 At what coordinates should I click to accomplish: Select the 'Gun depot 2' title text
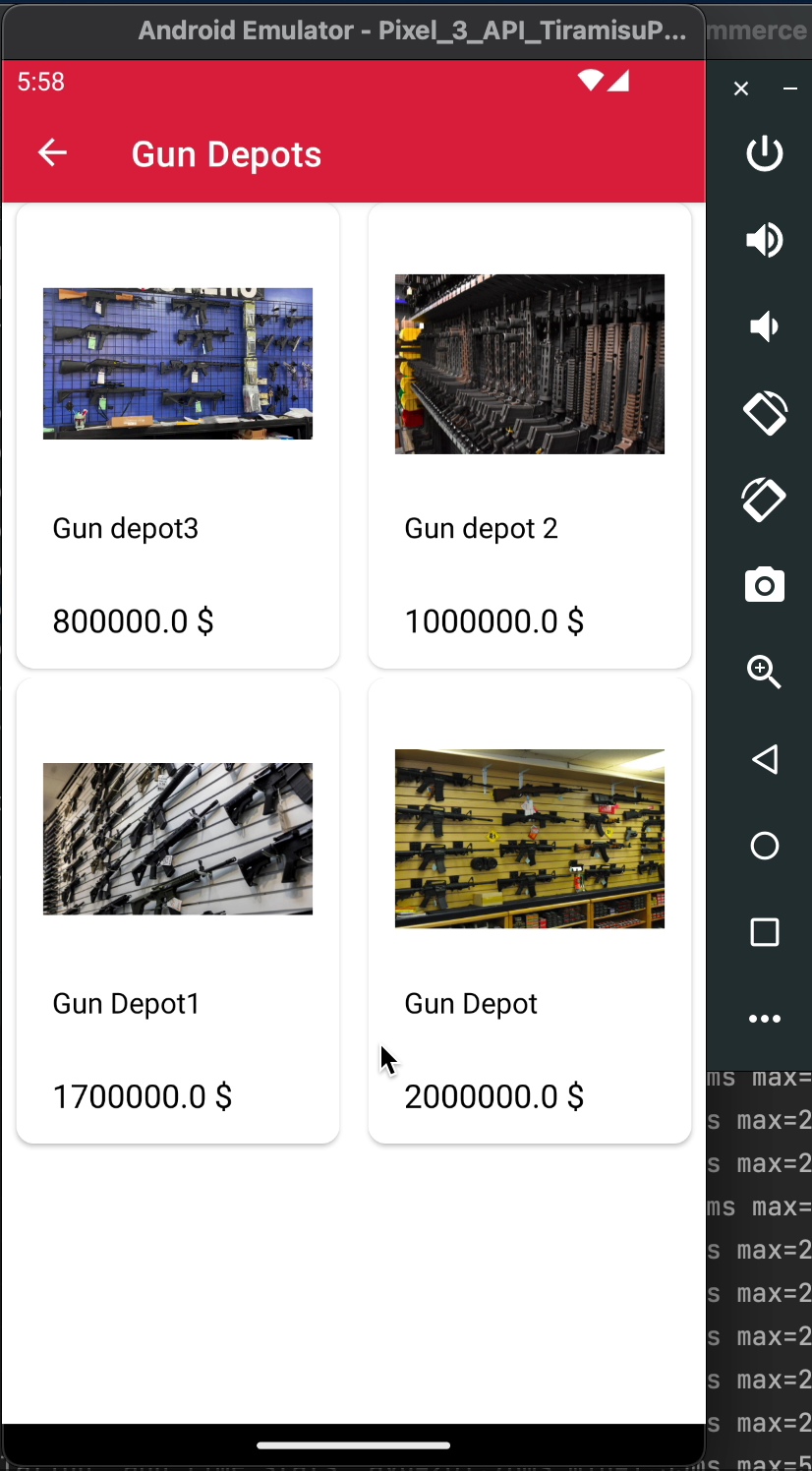[482, 529]
